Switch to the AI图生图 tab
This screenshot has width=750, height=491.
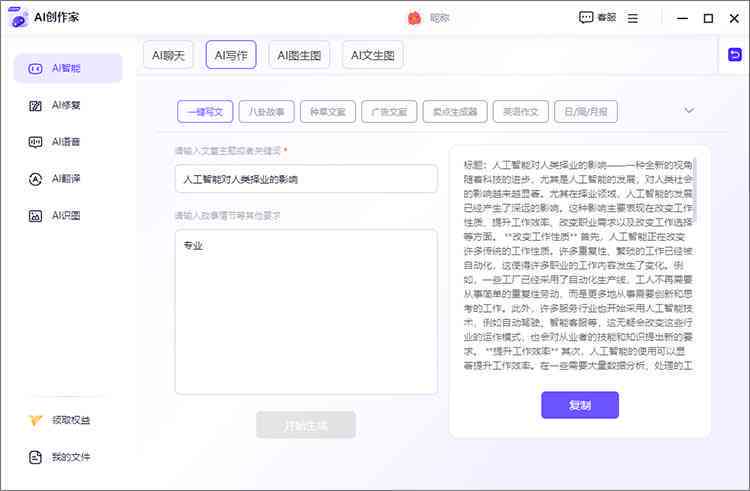click(299, 55)
